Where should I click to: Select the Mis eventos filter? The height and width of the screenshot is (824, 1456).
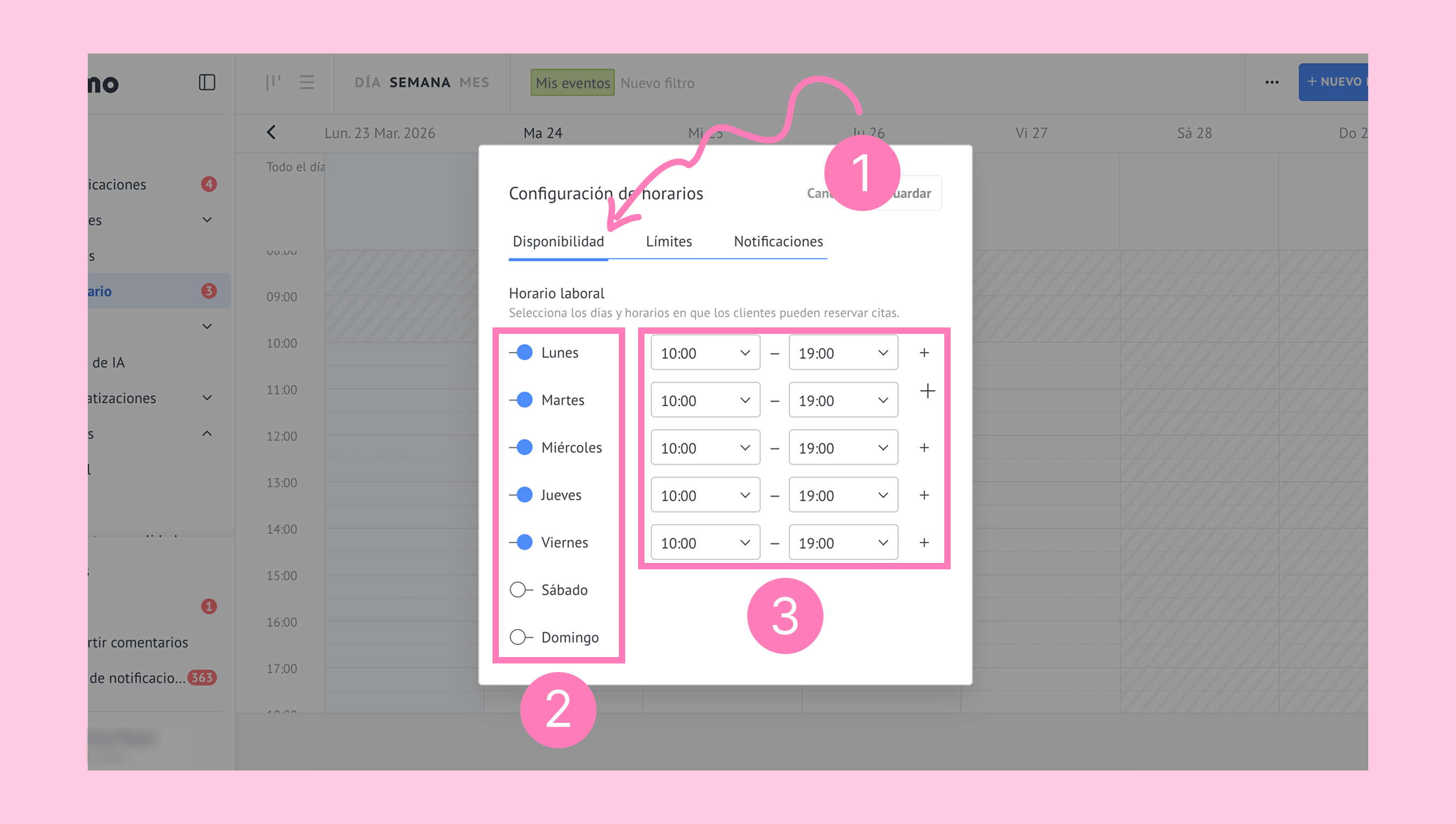(x=572, y=83)
